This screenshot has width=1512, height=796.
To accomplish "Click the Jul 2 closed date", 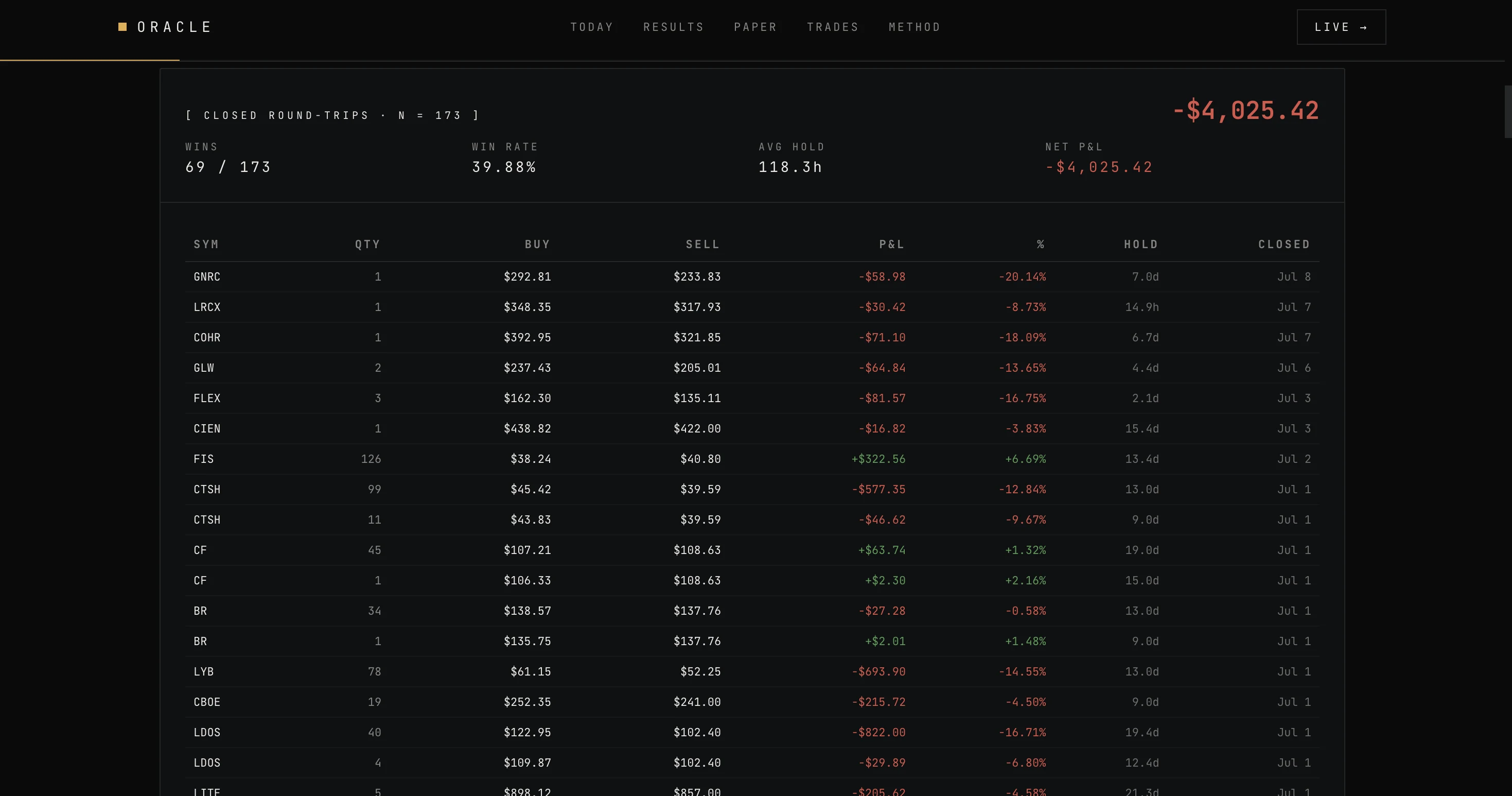I will (x=1294, y=459).
